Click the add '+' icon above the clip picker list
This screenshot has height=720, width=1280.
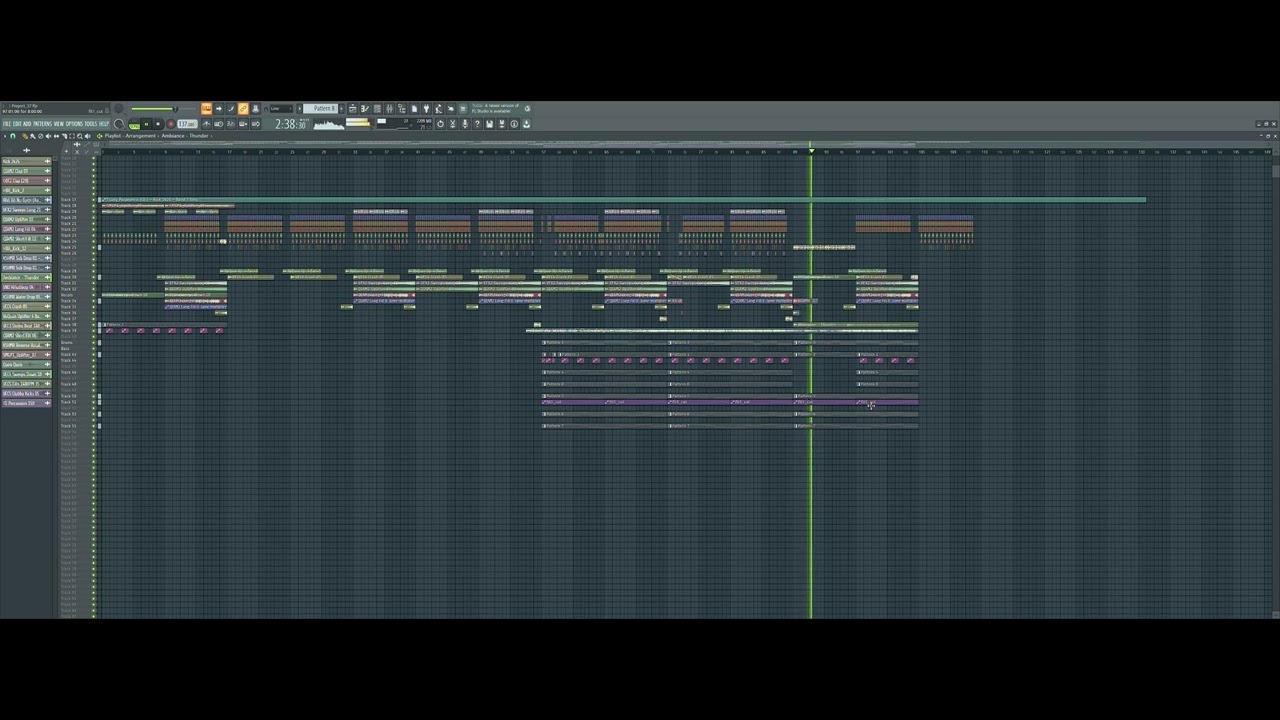[x=27, y=149]
